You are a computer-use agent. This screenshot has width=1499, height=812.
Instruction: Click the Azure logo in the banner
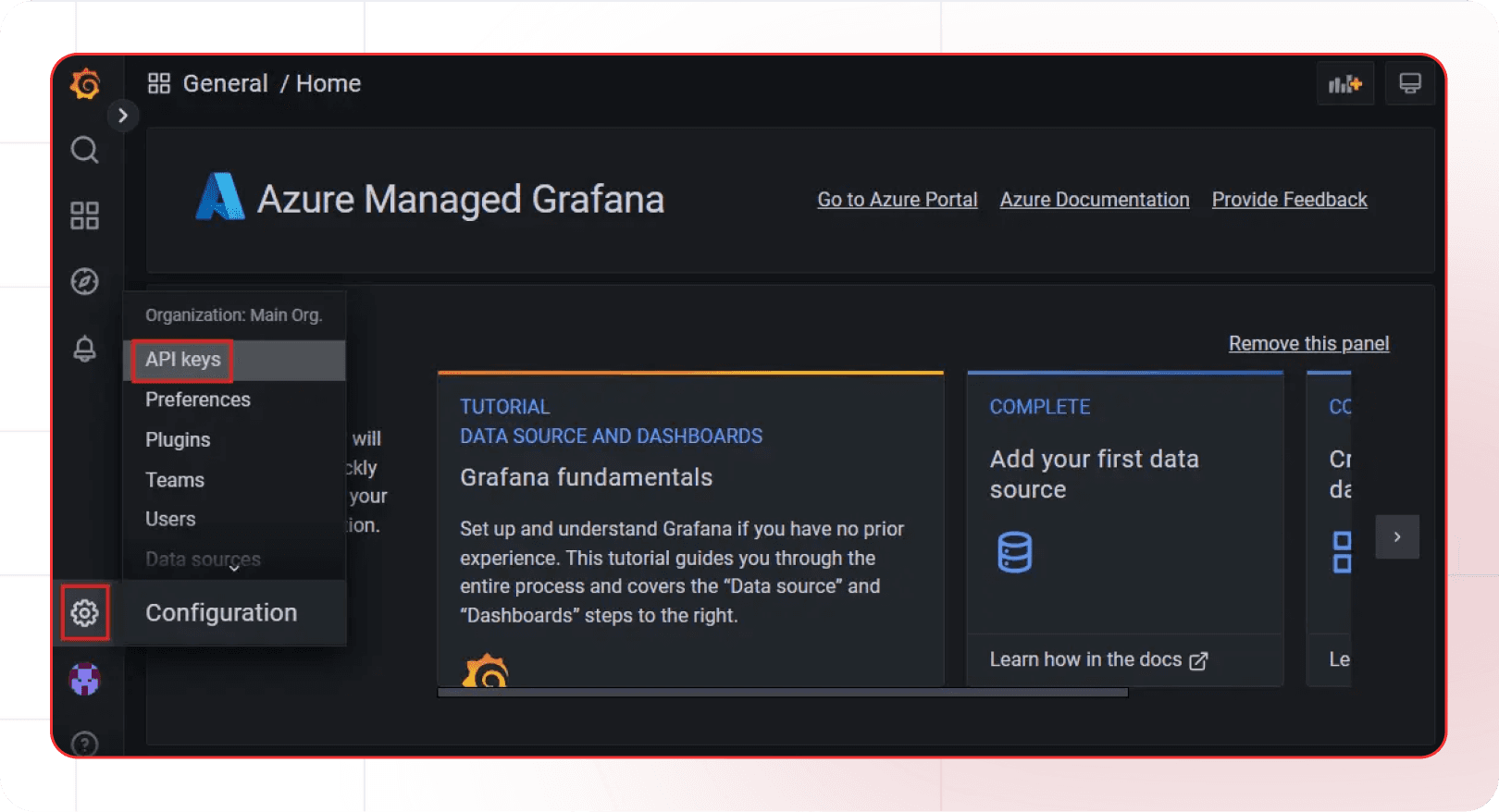pyautogui.click(x=220, y=197)
